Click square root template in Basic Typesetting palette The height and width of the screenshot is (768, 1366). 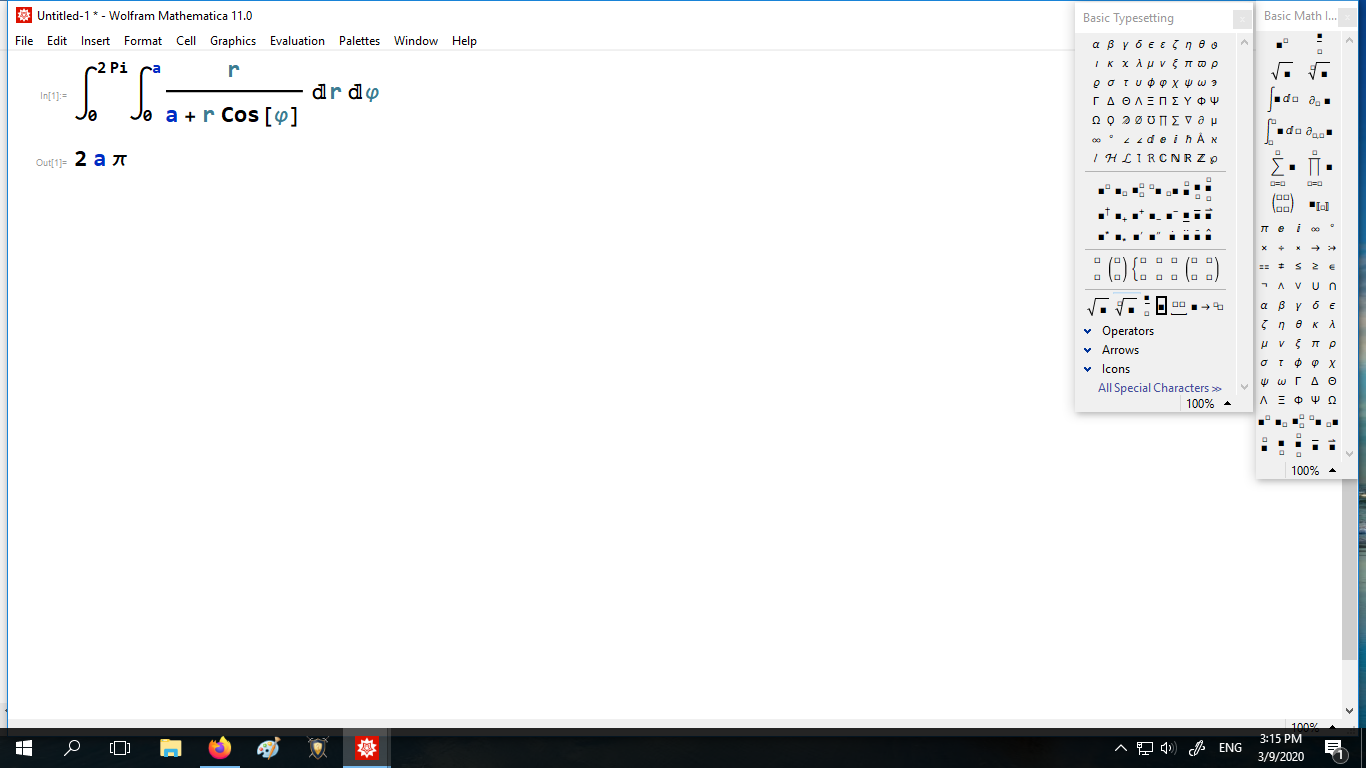[1098, 307]
